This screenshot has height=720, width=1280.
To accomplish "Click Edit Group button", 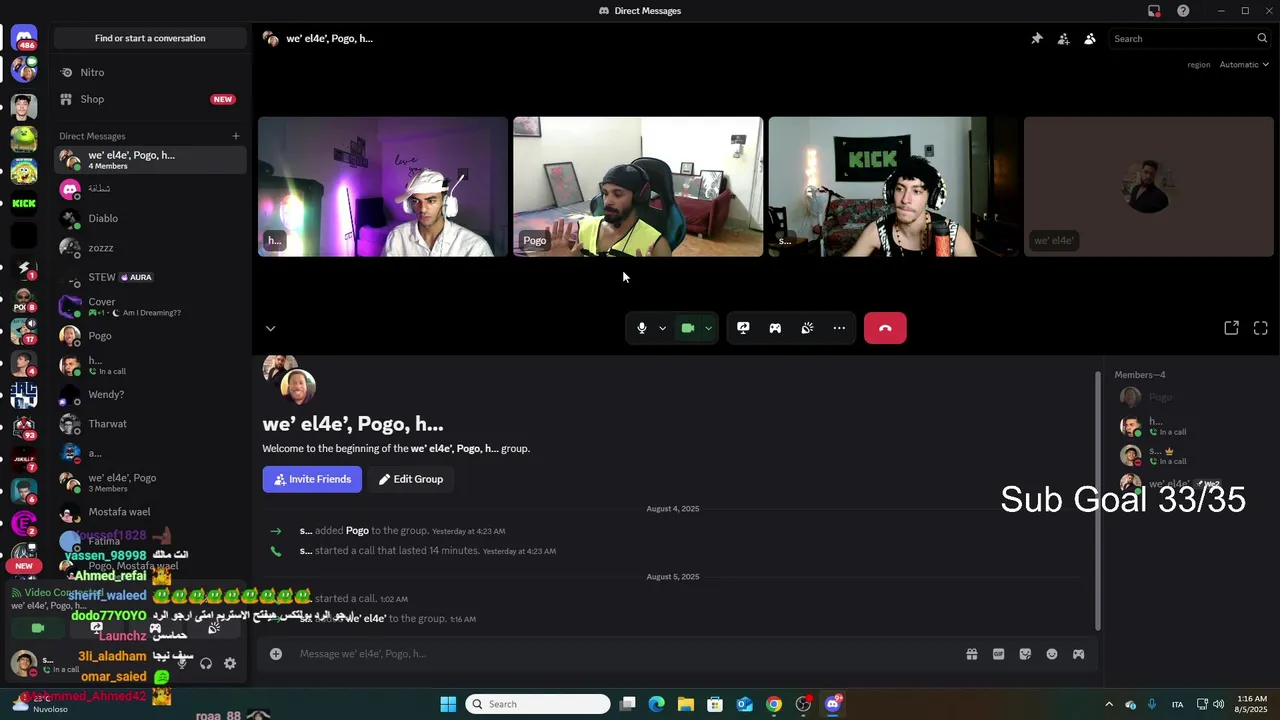I will tap(411, 479).
